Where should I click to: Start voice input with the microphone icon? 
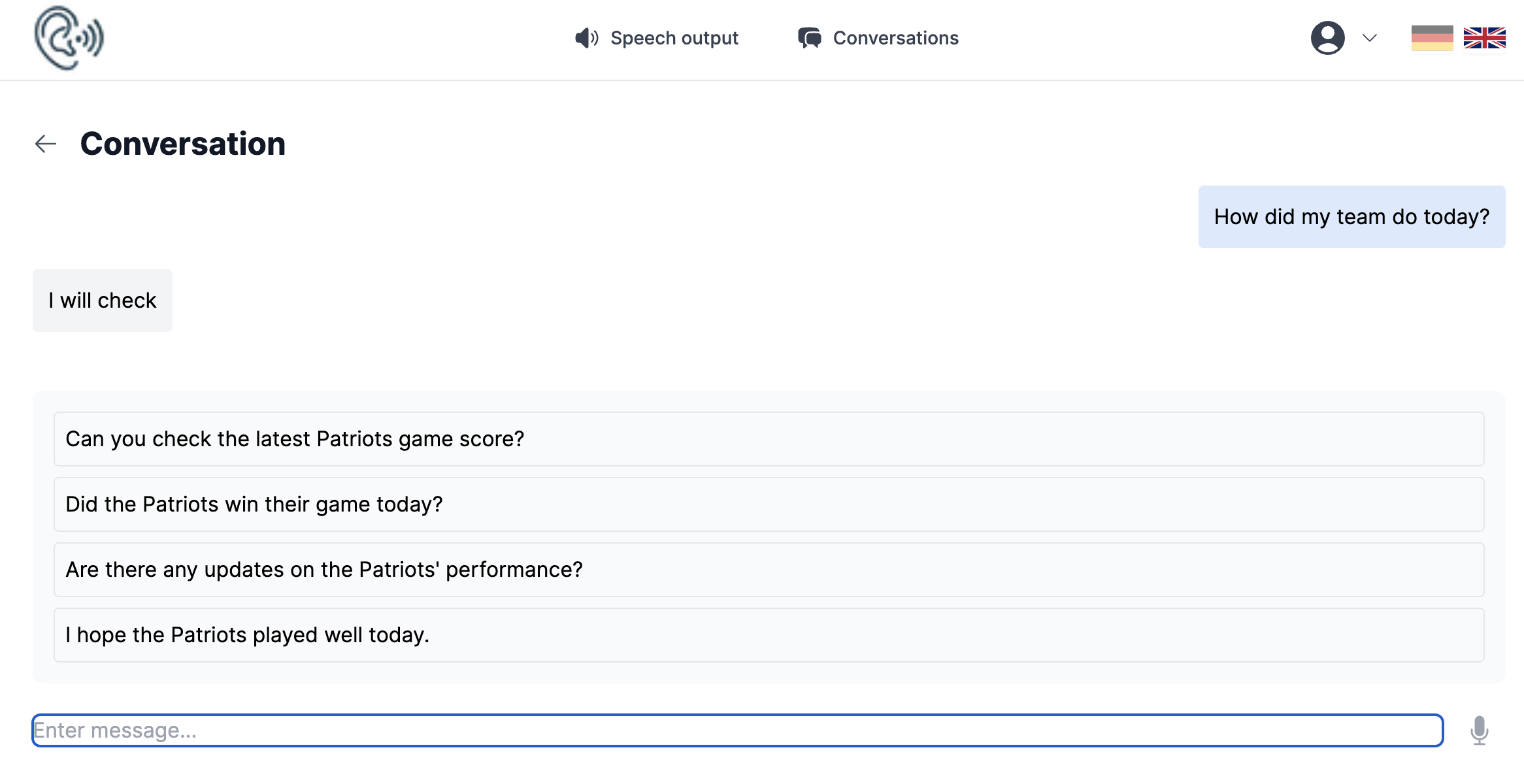click(1480, 730)
